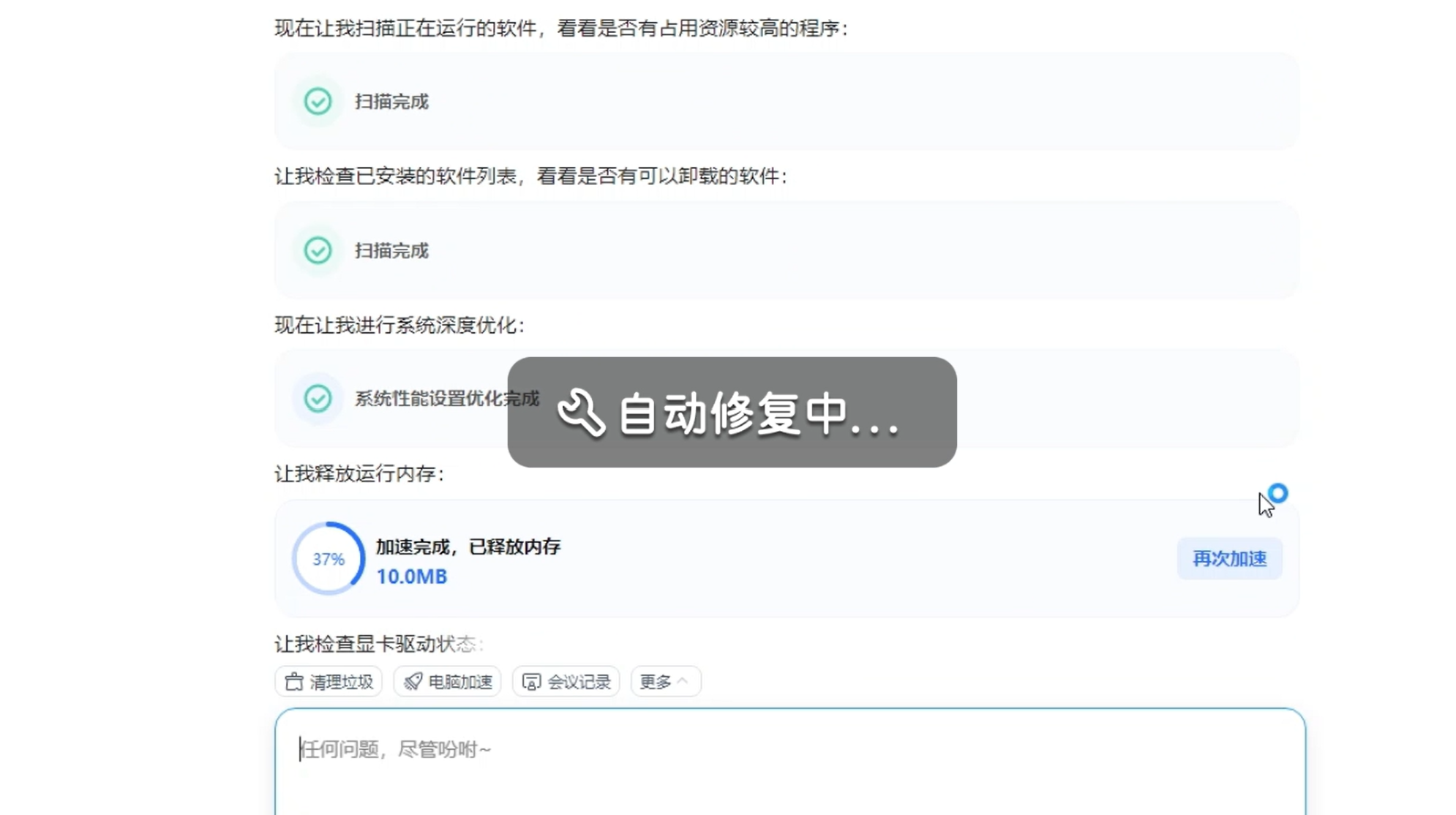Click the rocket icon on the 电脑加速 chip
1456x815 pixels.
tap(413, 682)
